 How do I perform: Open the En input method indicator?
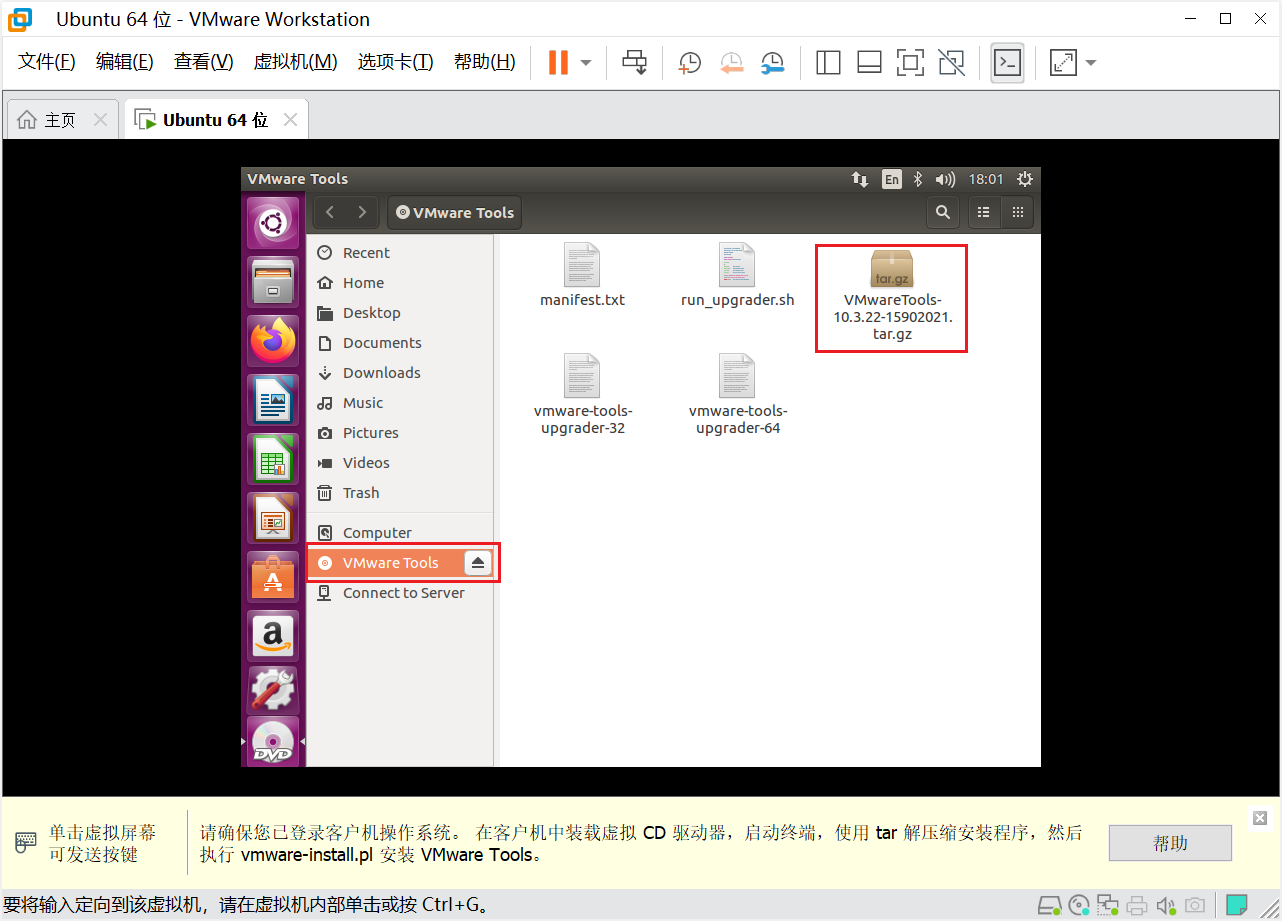point(891,179)
